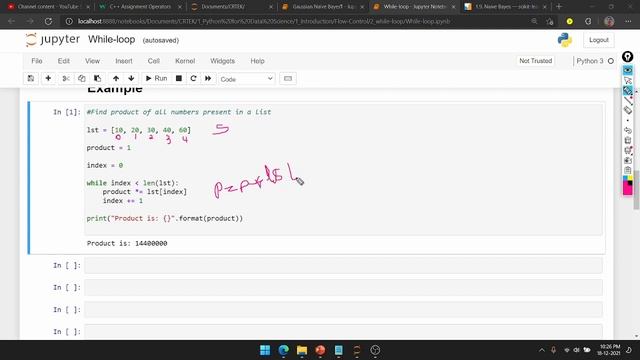Interrupt the kernel with the stop icon
The width and height of the screenshot is (640, 360).
click(x=178, y=78)
